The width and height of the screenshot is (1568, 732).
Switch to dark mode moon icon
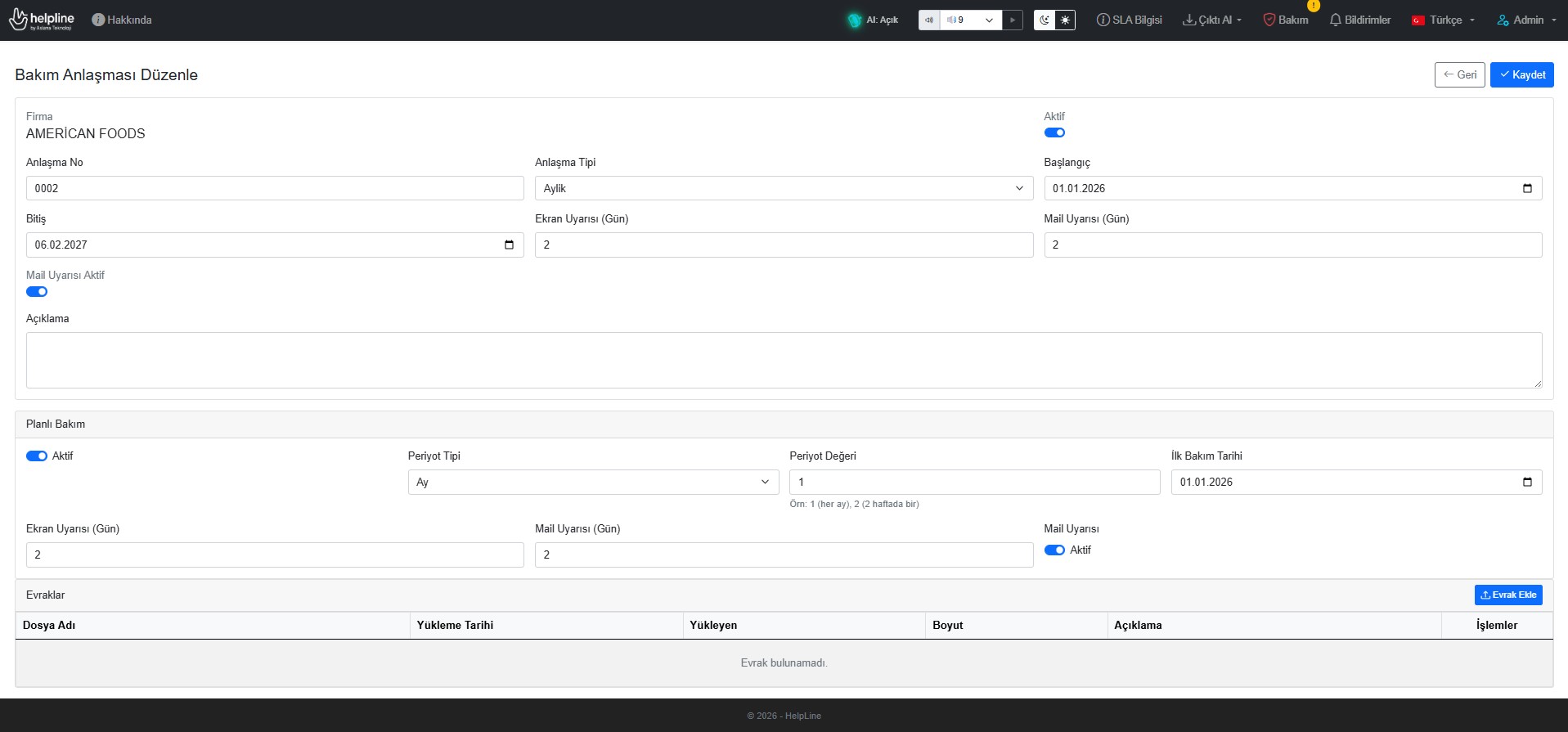1045,20
